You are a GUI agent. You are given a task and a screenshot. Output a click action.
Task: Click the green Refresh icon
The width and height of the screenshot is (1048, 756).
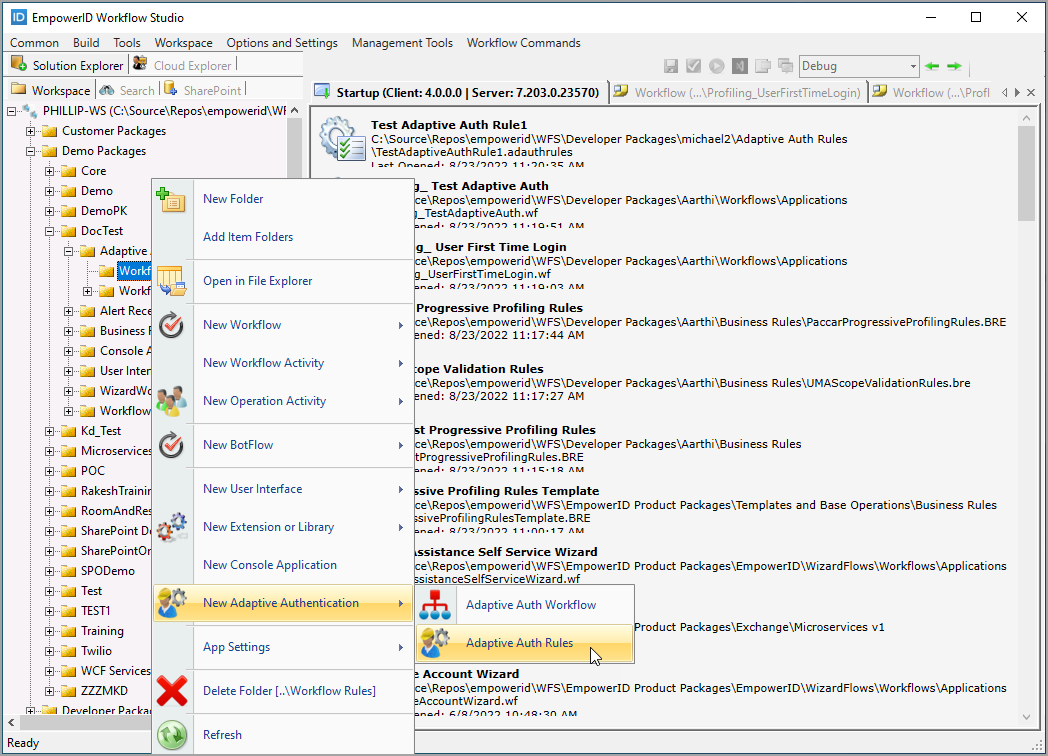pos(172,734)
